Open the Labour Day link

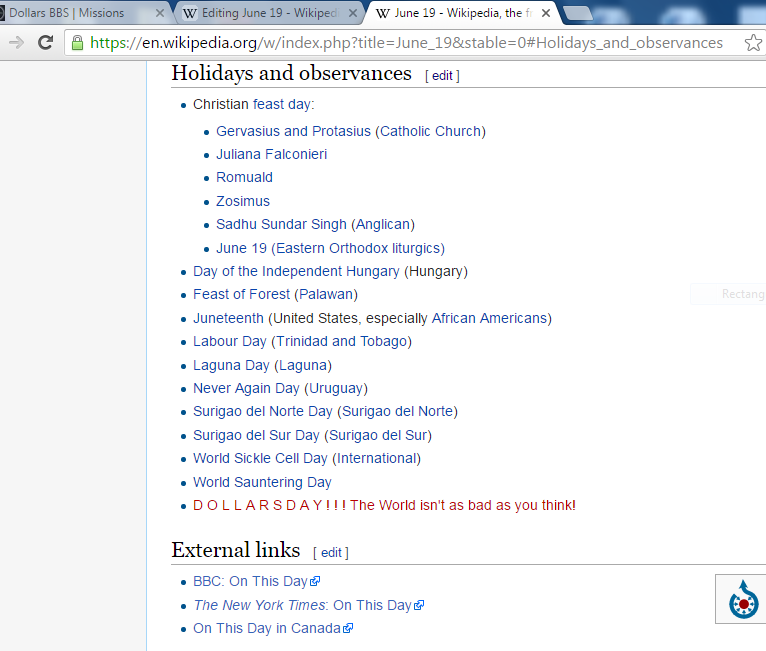230,341
